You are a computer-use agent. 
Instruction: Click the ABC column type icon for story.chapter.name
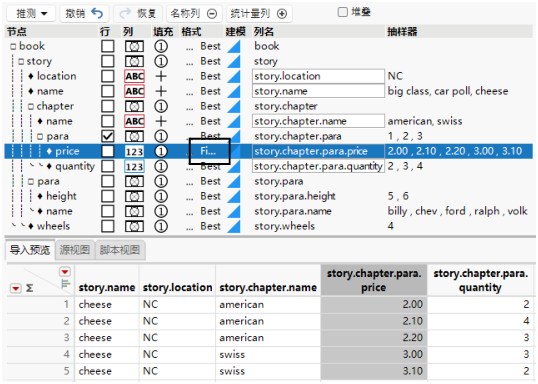point(134,121)
